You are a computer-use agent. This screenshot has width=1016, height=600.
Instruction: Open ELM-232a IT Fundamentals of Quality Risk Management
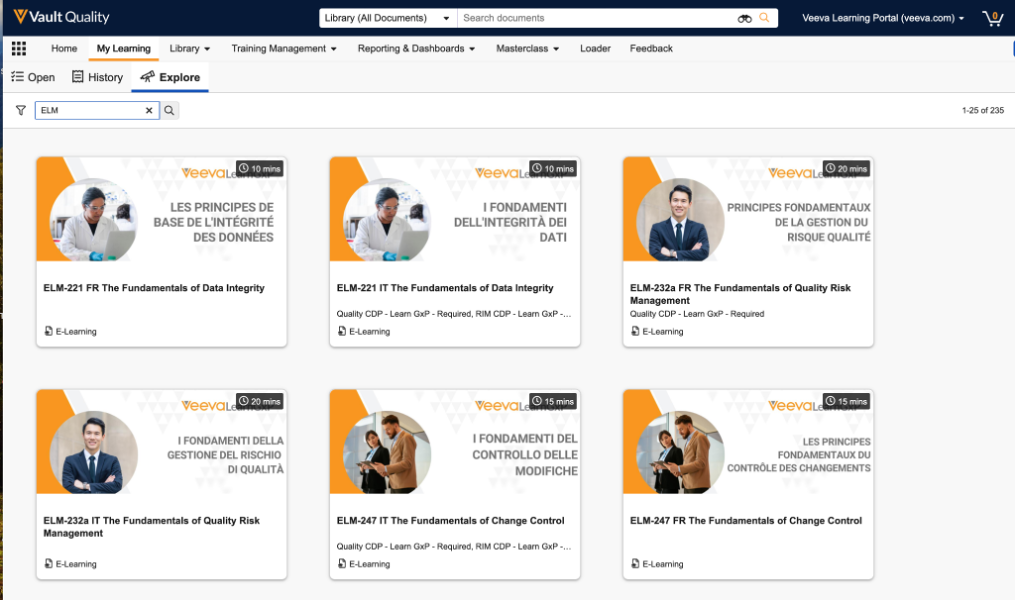point(152,527)
